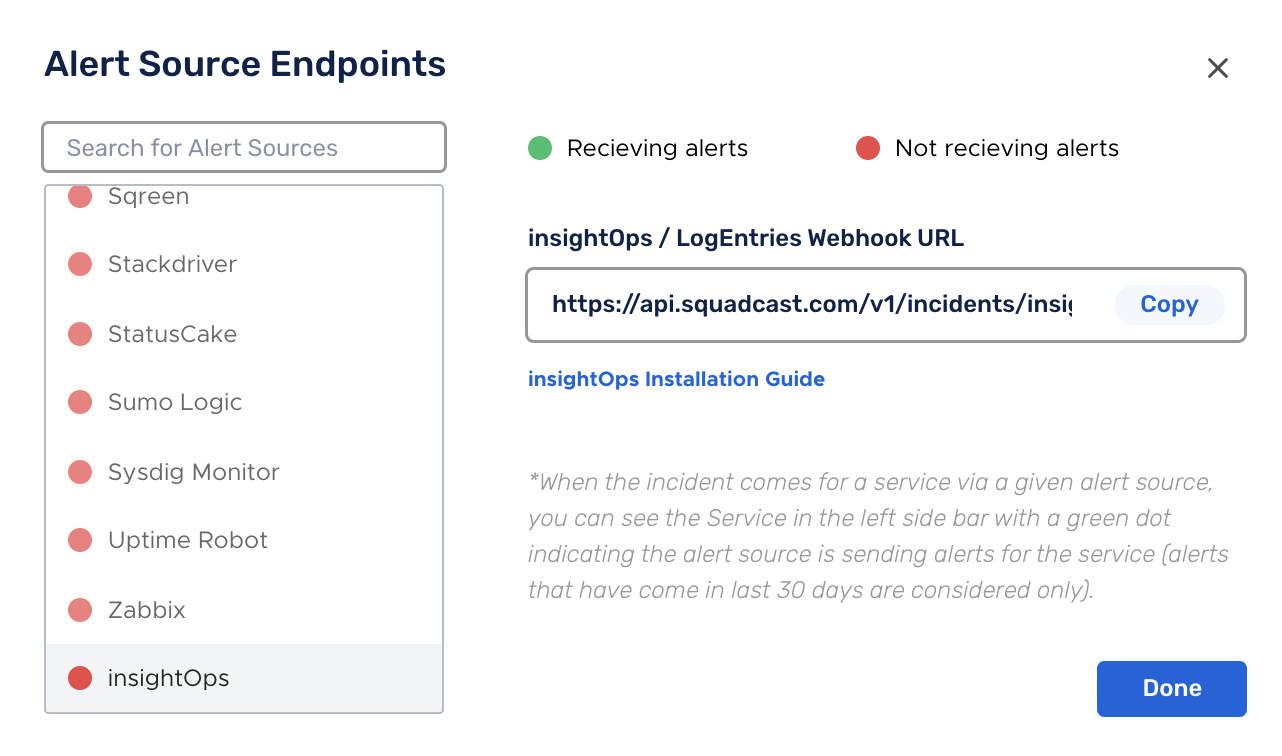Click the red dot next to Sysdig Monitor

tap(80, 472)
